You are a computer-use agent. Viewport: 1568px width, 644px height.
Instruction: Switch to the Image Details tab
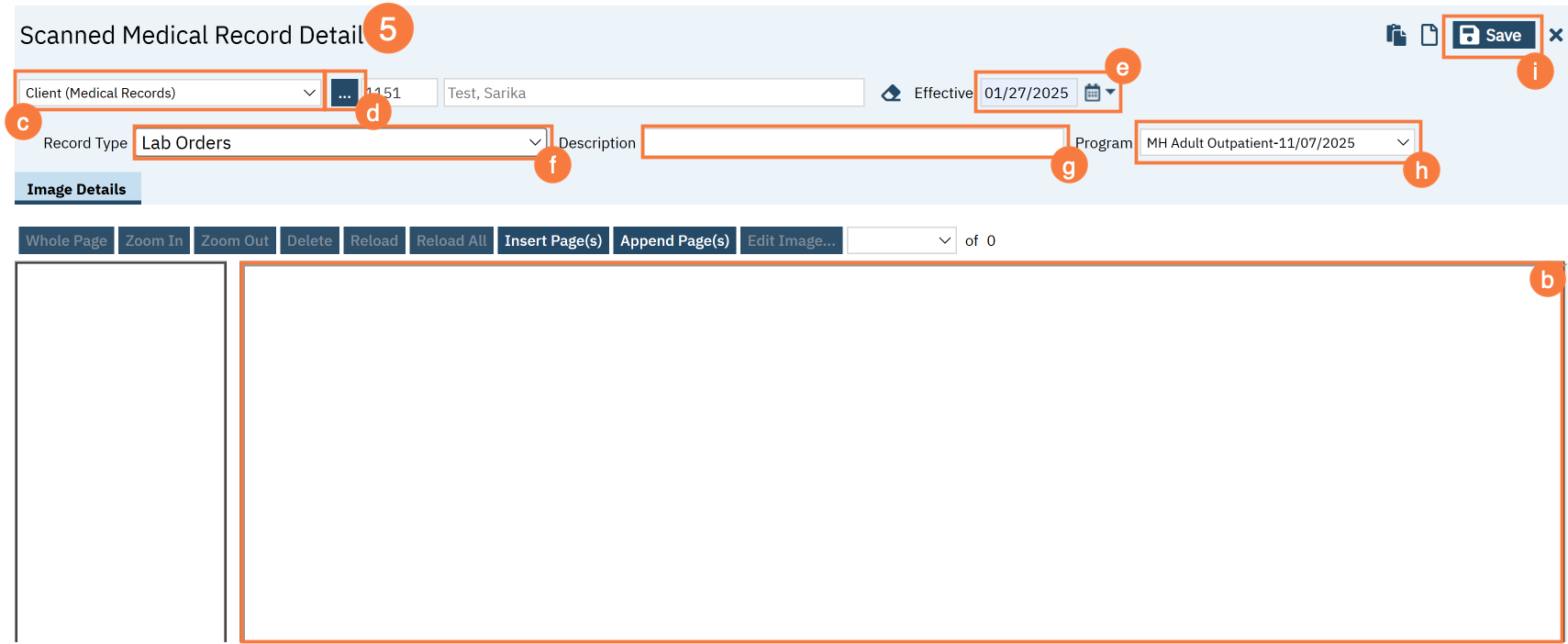point(76,189)
